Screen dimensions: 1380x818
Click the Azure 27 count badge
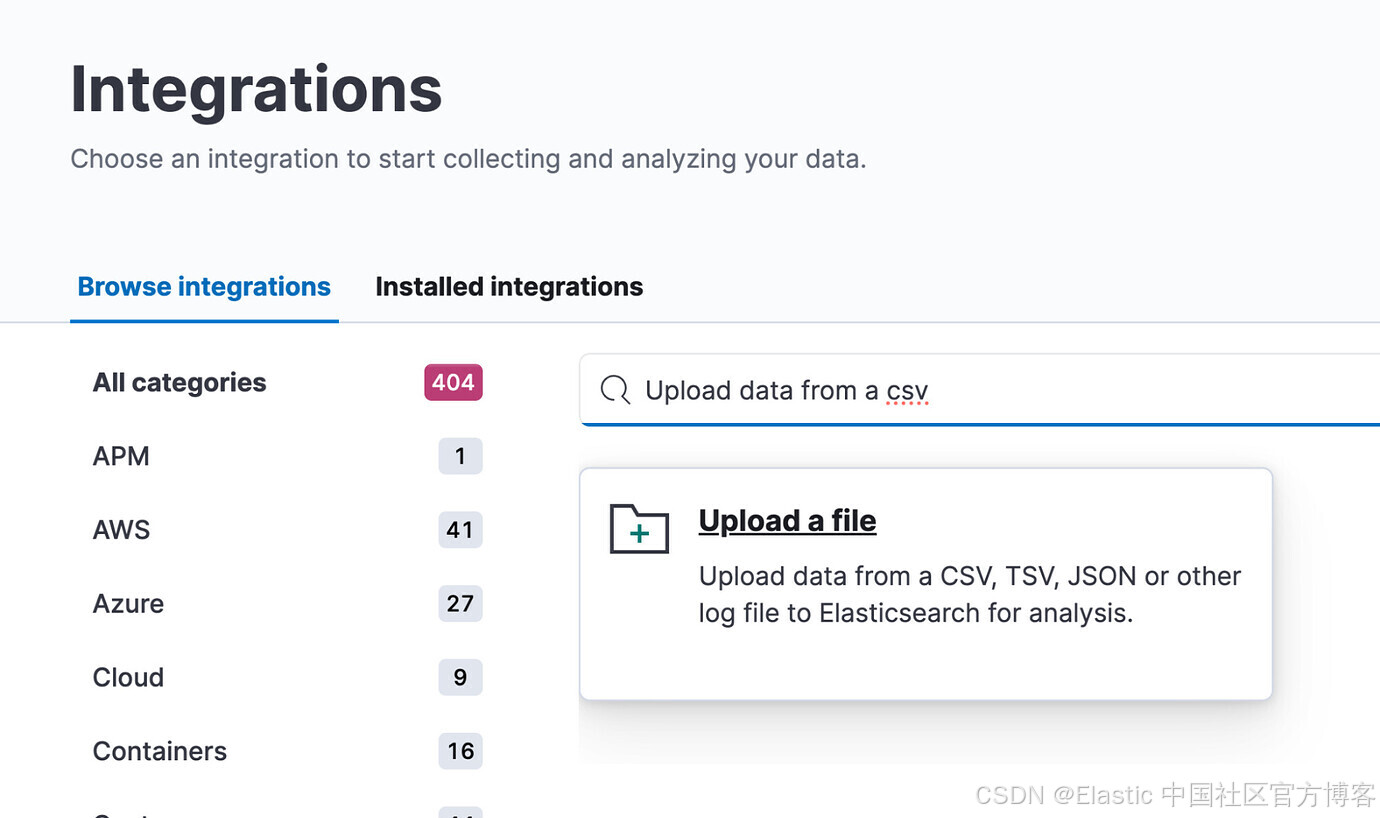(460, 604)
